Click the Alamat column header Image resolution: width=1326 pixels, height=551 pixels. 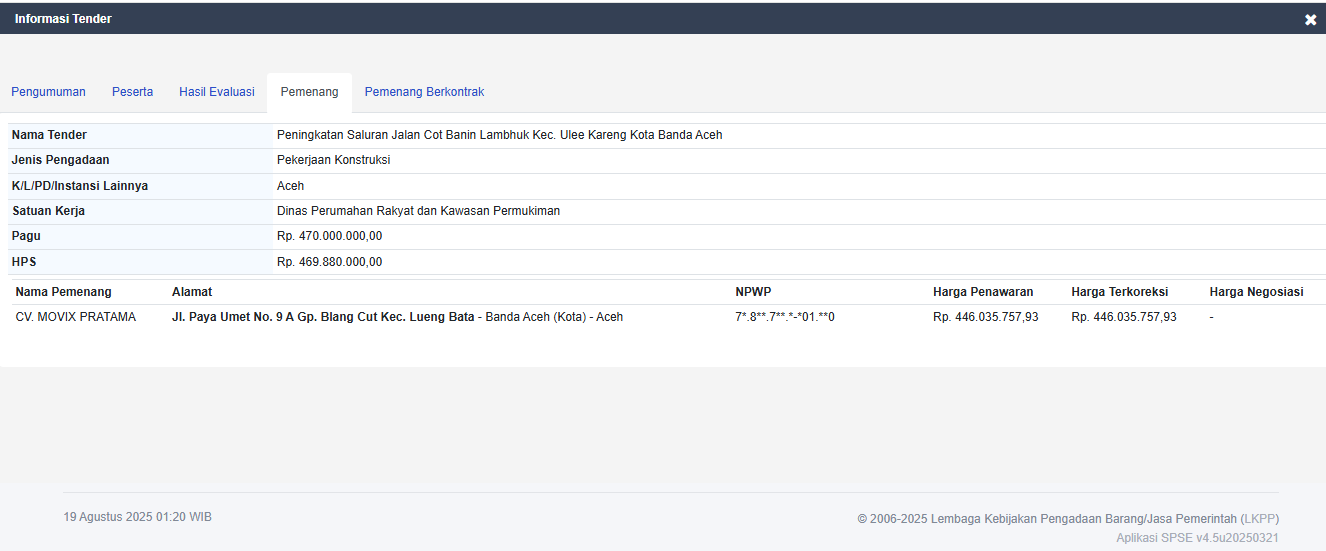click(x=192, y=292)
